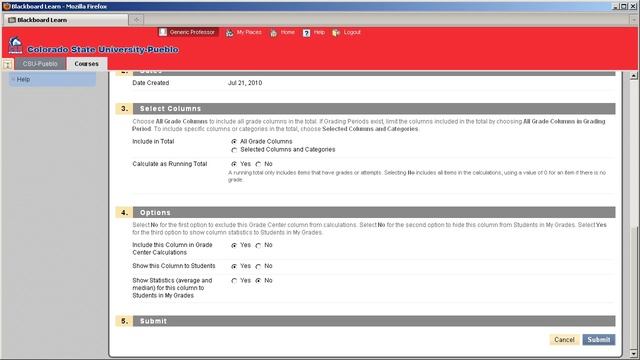The width and height of the screenshot is (640, 360).
Task: Choose No for Show this Column to Students
Action: click(x=258, y=266)
